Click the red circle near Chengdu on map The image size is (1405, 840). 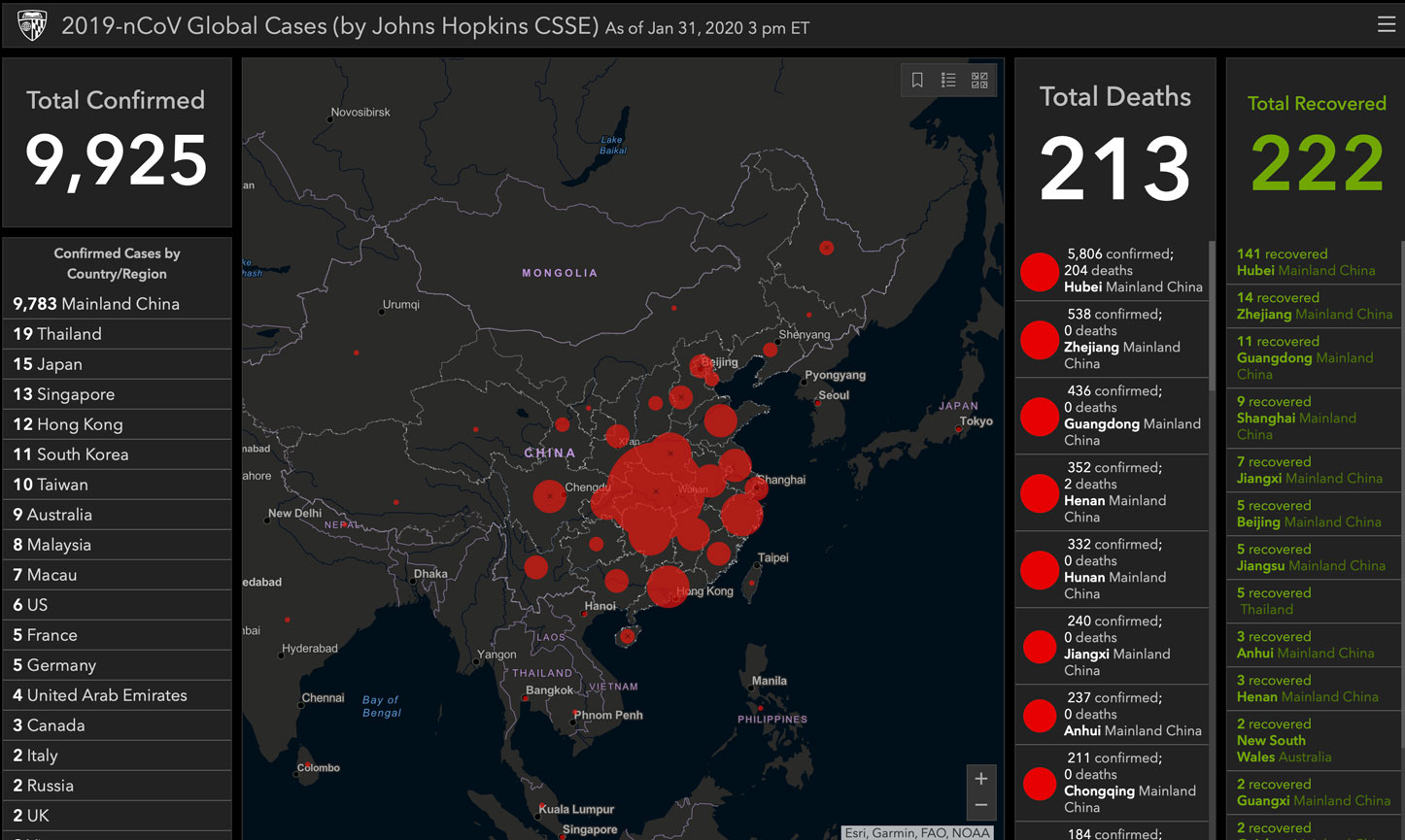coord(549,496)
